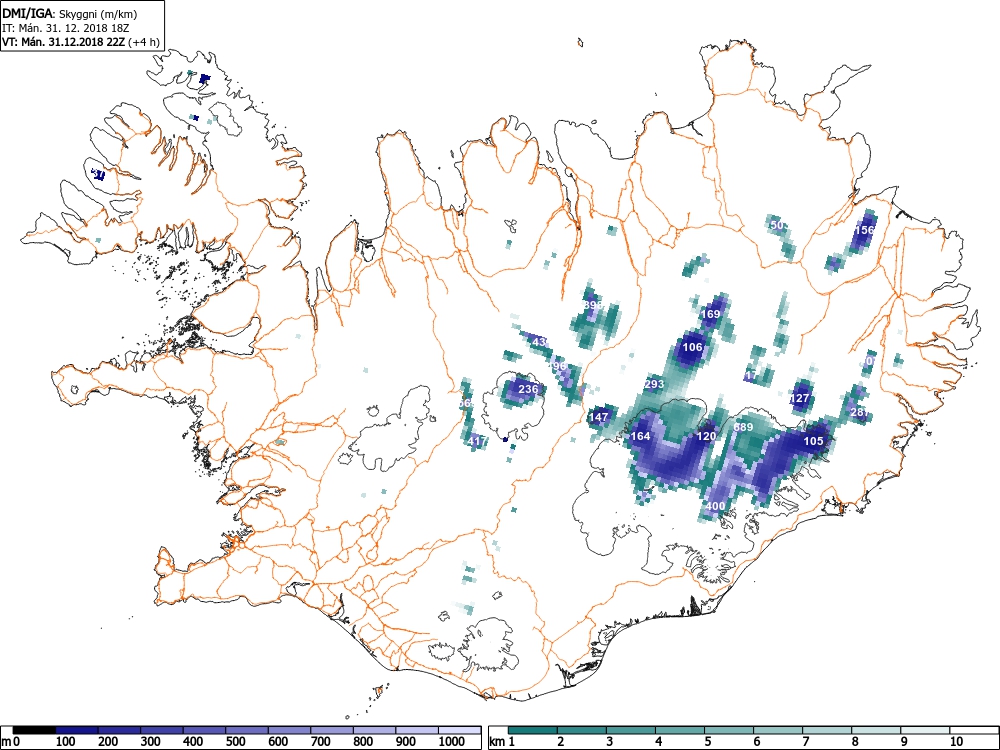This screenshot has width=1000, height=750.
Task: Click the visibility value 156 on the map
Action: pos(864,230)
